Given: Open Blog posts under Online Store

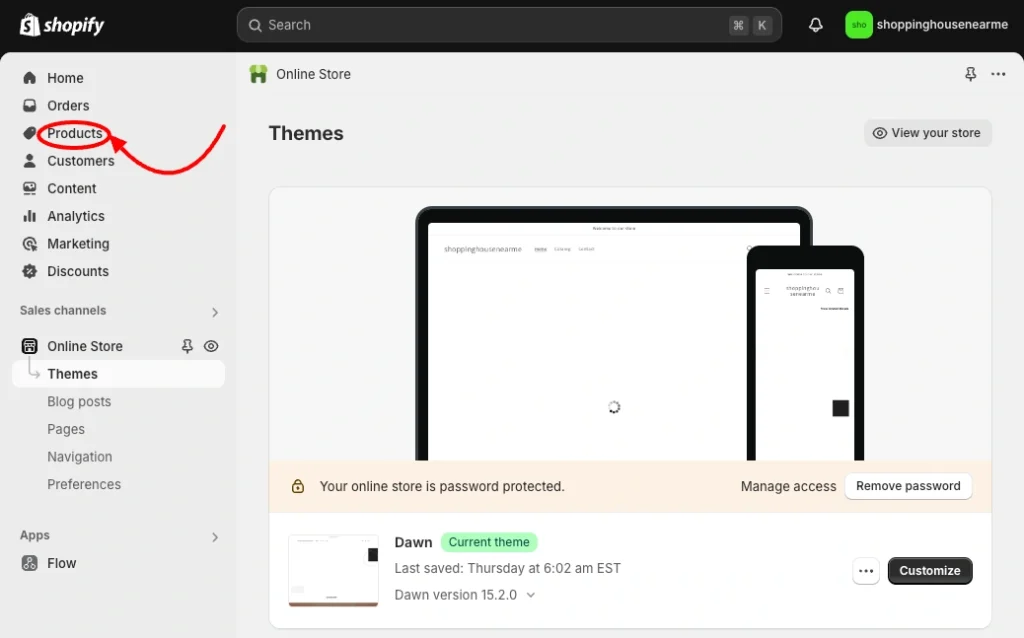Looking at the screenshot, I should coord(79,402).
